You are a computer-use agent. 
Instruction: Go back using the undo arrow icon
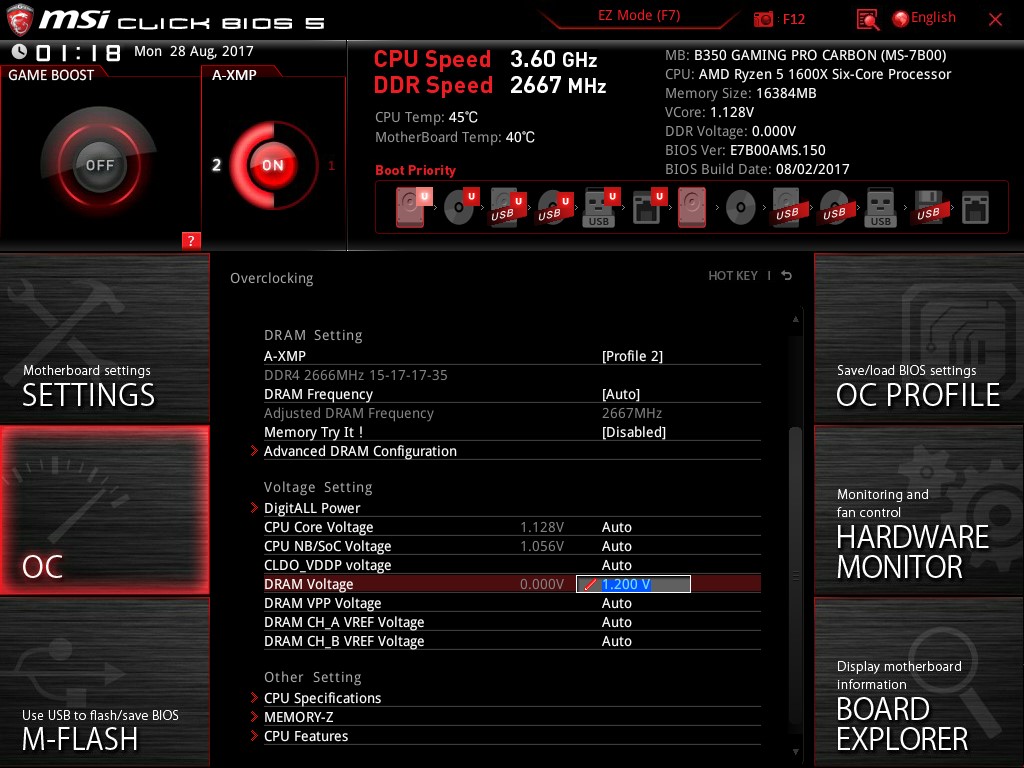787,276
